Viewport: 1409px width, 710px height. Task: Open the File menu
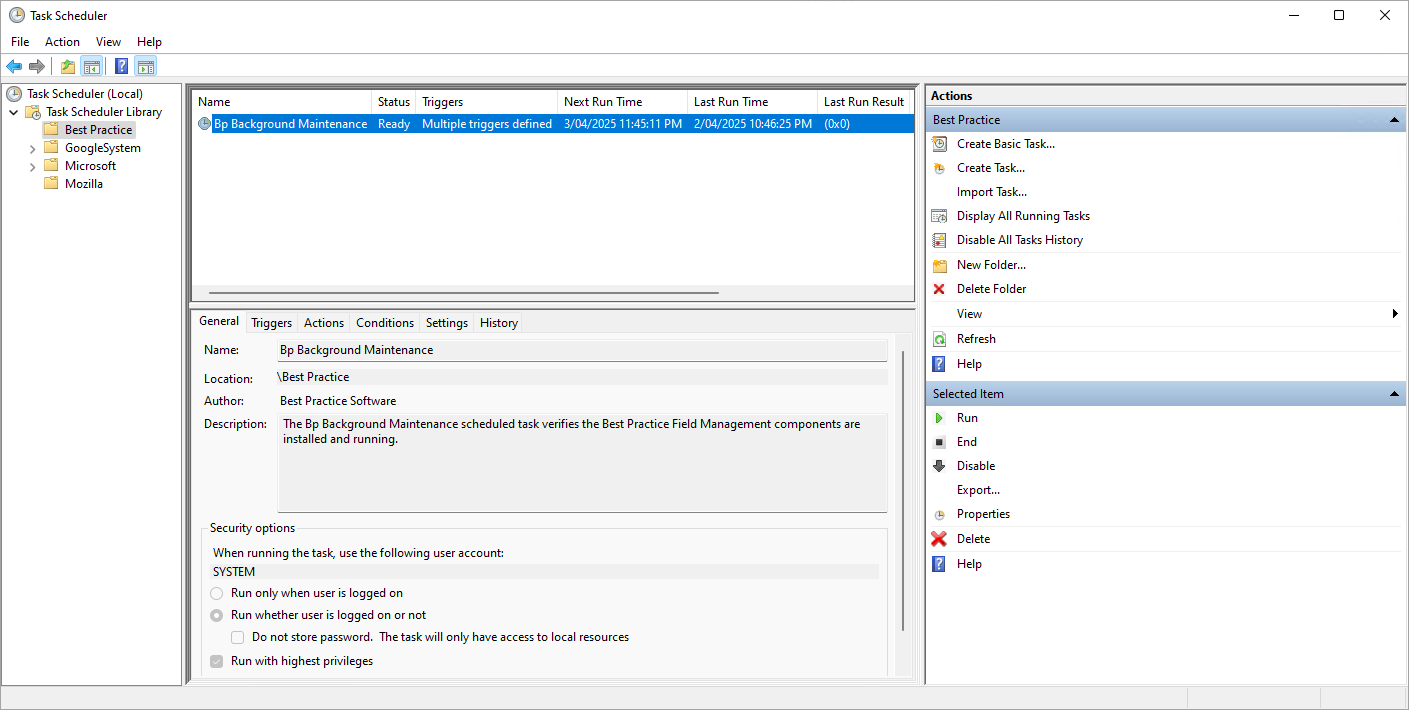click(x=20, y=42)
